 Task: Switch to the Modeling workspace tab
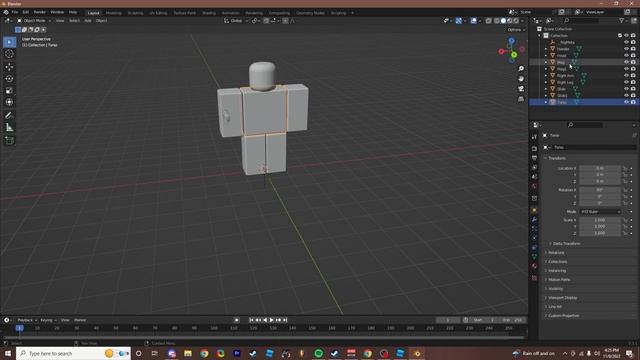coord(113,13)
